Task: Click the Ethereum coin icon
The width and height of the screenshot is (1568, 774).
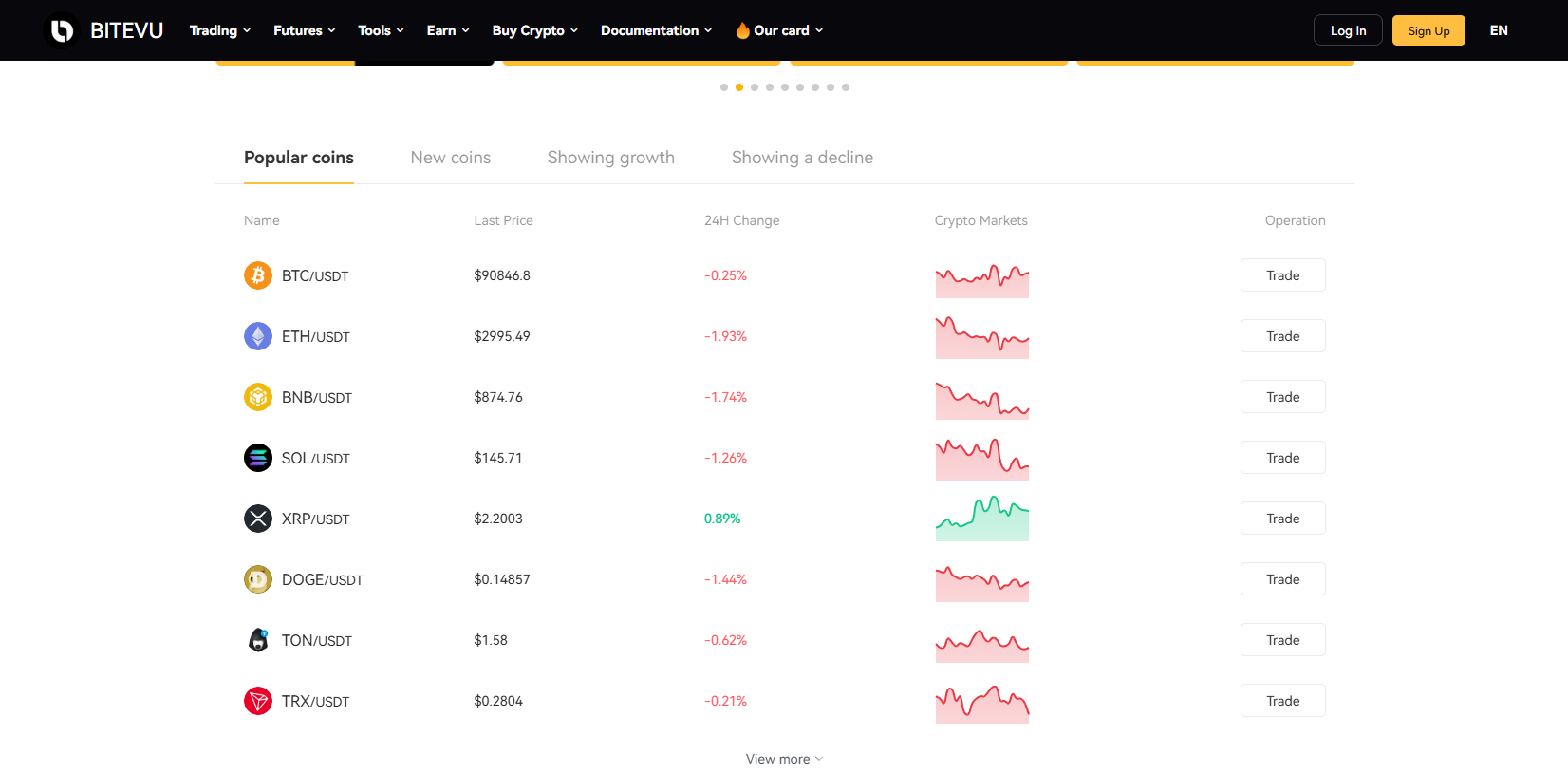Action: pos(258,336)
